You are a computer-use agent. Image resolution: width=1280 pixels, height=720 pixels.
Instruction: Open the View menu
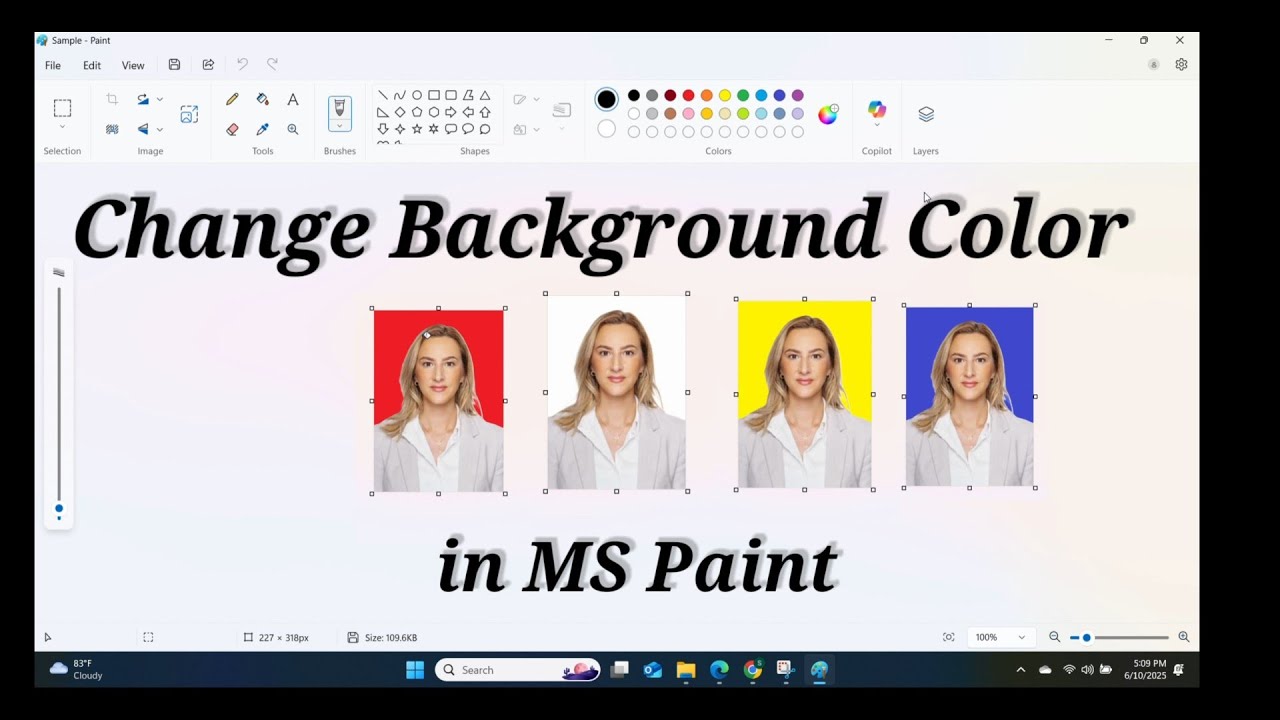[133, 65]
